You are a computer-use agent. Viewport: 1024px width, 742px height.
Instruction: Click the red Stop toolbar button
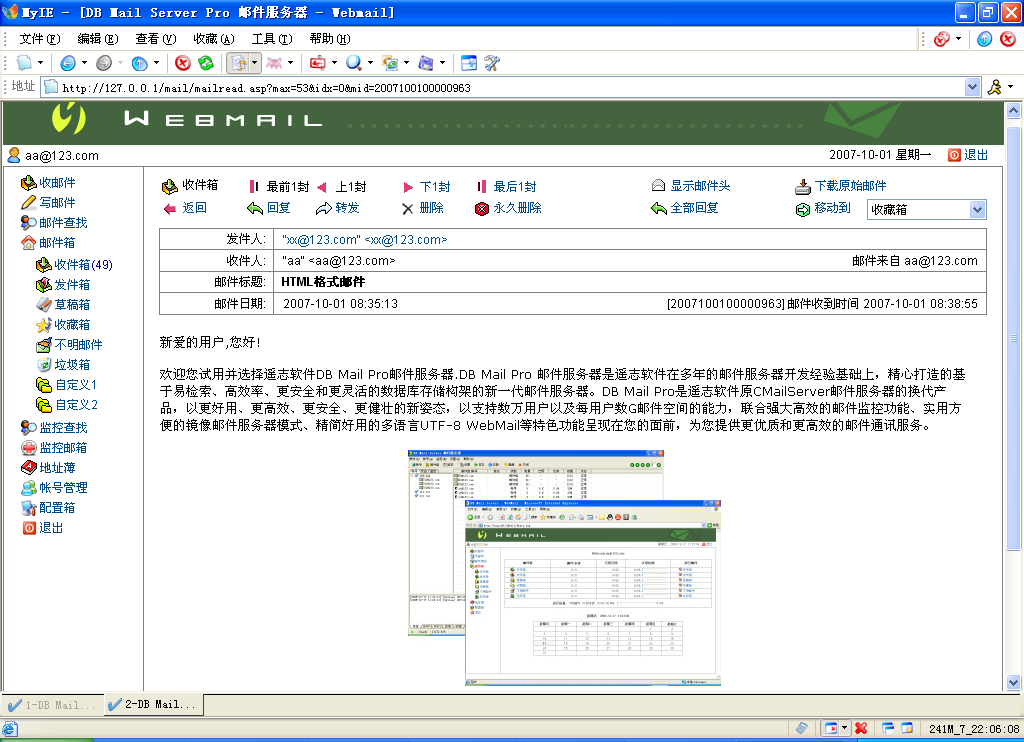tap(183, 63)
